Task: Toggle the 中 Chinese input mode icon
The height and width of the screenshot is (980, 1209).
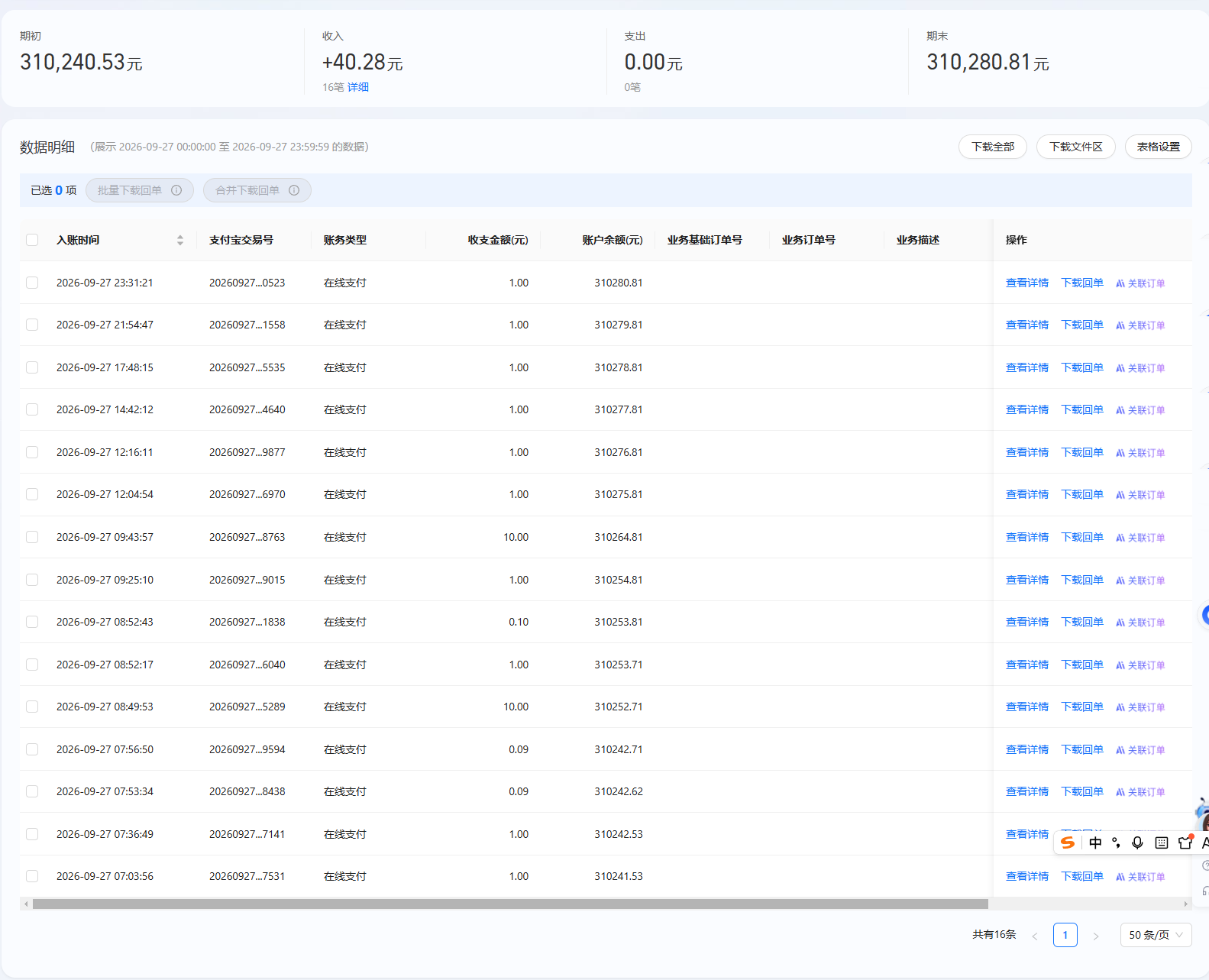Action: tap(1095, 843)
